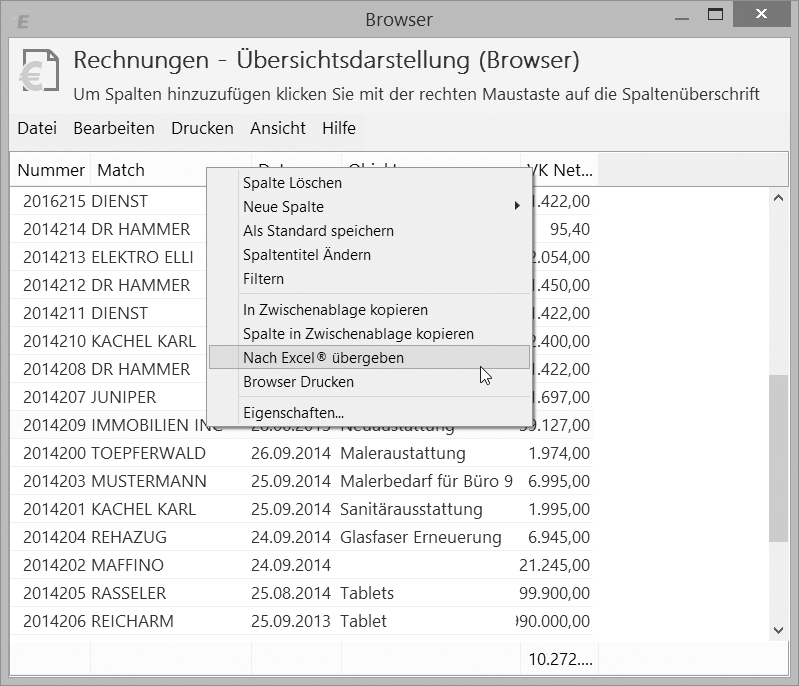799x686 pixels.
Task: Open the Drucken menu
Action: coord(202,128)
